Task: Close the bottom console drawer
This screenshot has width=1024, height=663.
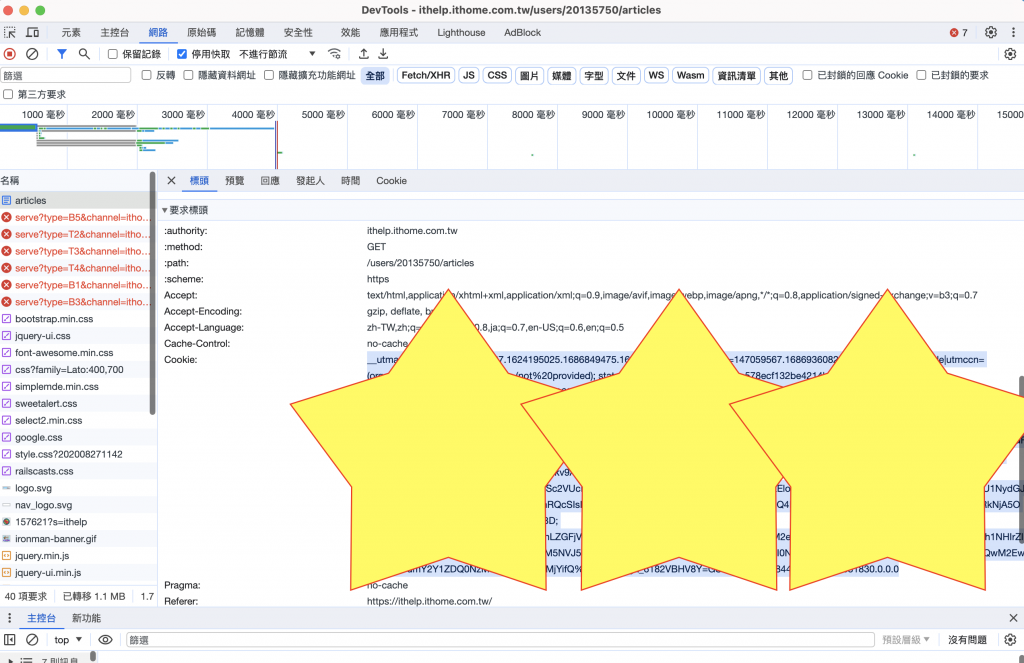Action: coord(1013,618)
